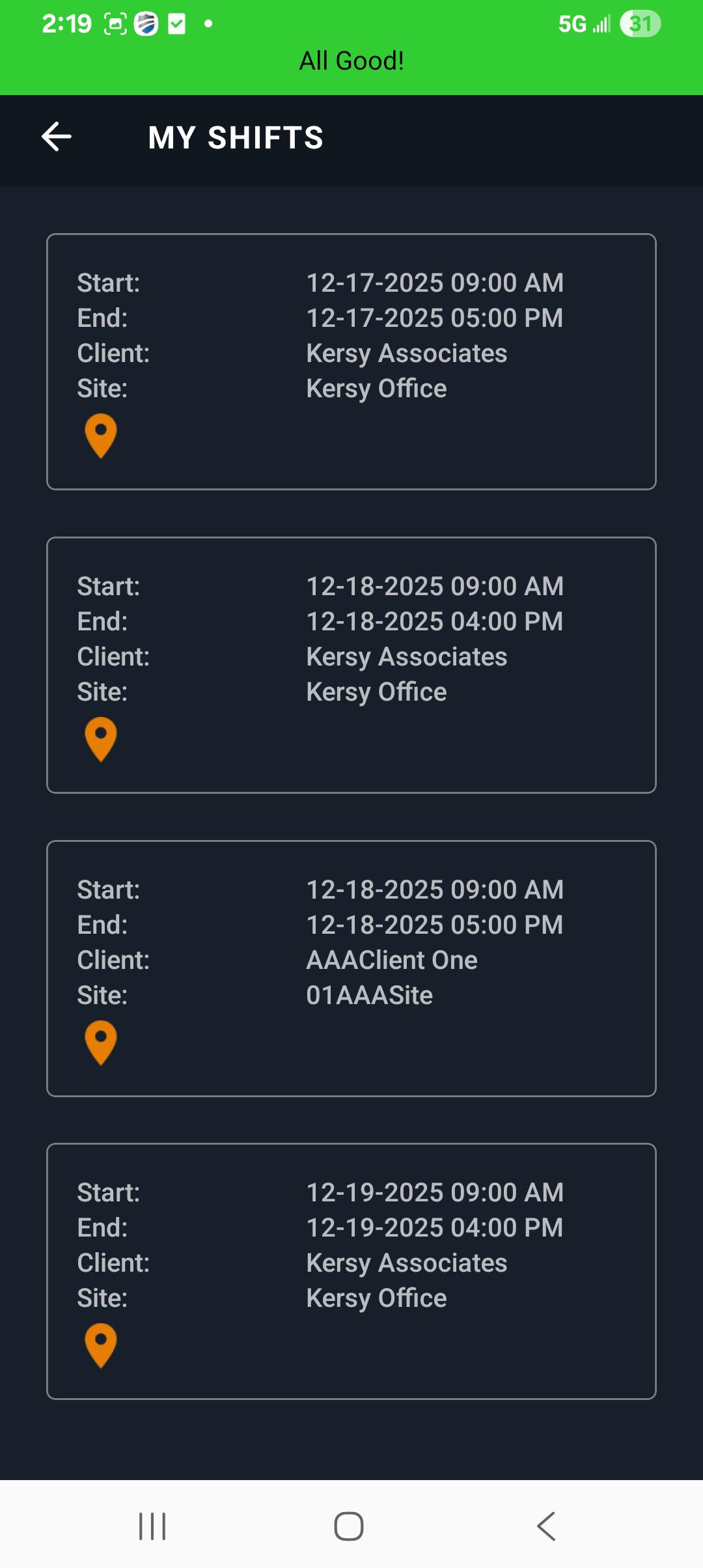Tap the 01AAASite site name

(369, 995)
